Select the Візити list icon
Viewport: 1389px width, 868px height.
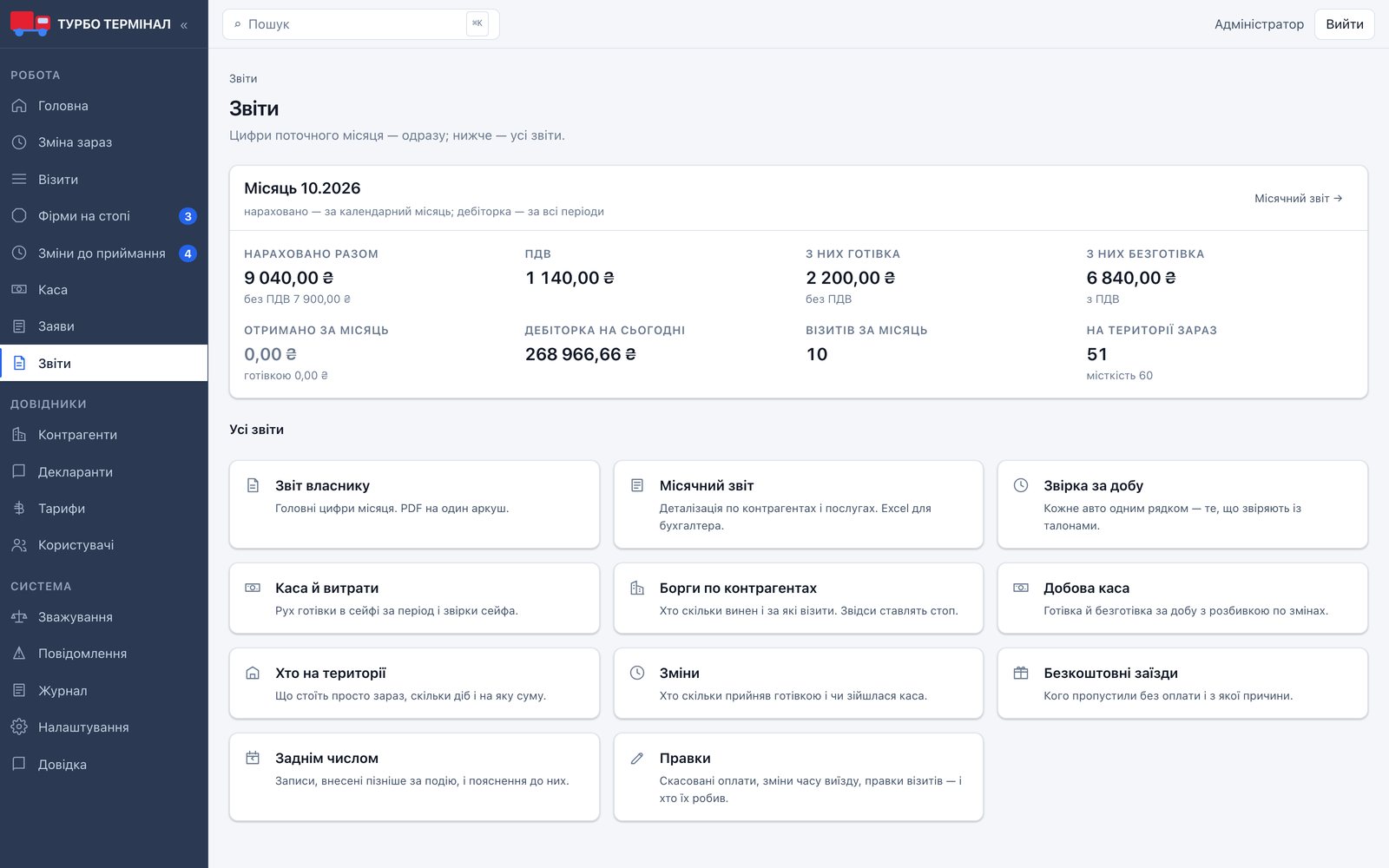pyautogui.click(x=19, y=180)
